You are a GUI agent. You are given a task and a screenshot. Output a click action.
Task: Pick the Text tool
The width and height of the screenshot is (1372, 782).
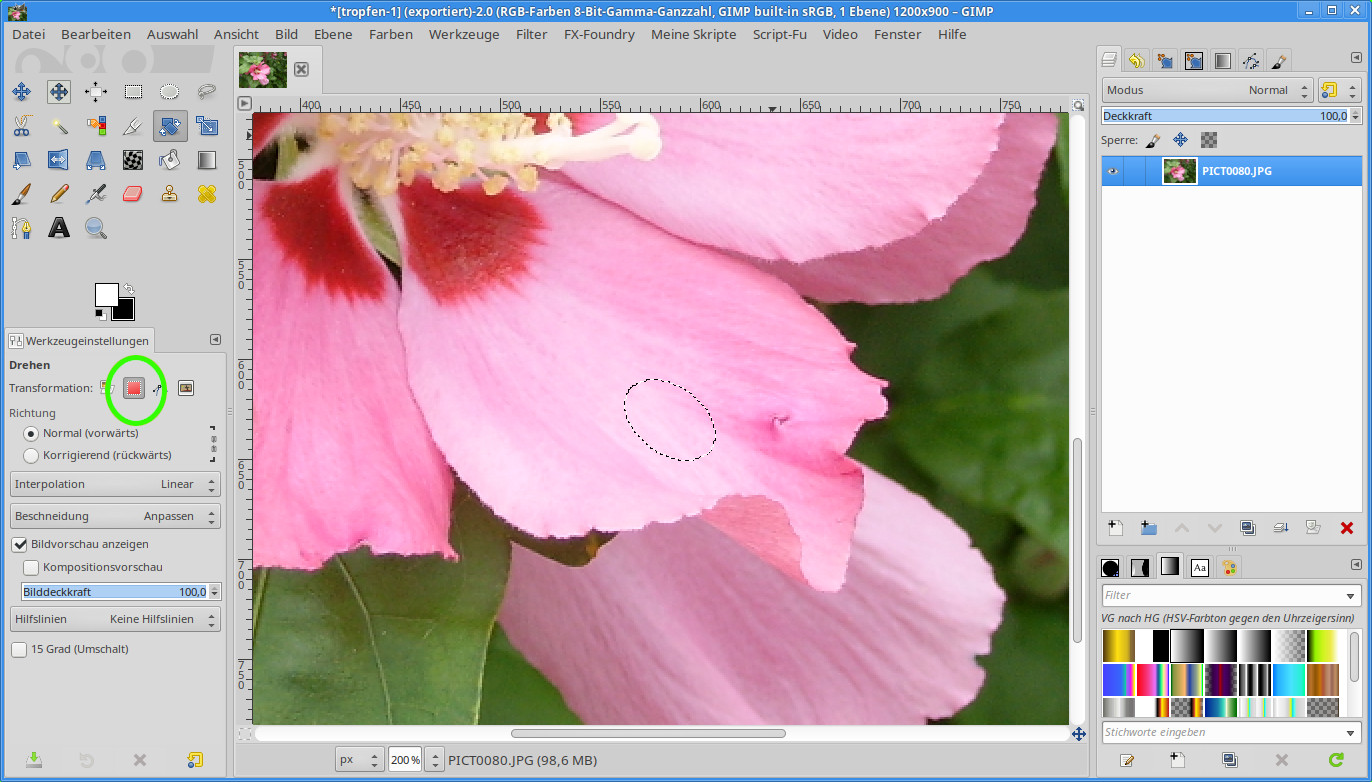[59, 228]
